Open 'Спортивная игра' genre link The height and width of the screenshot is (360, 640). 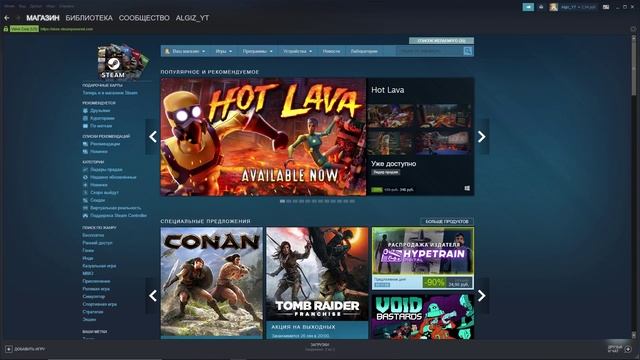point(100,304)
